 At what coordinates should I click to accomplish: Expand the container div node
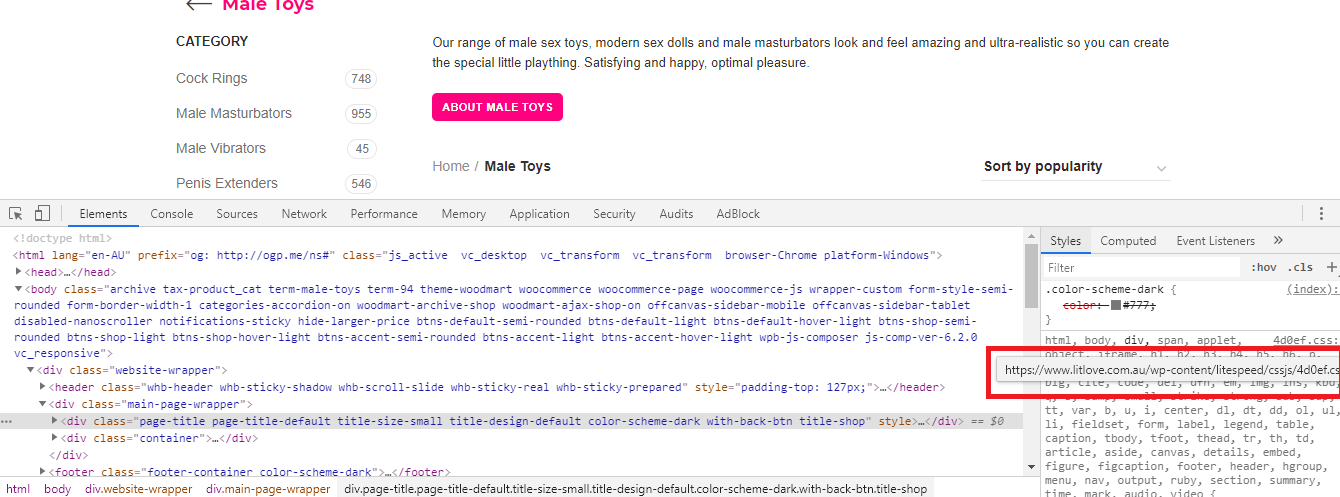click(54, 438)
